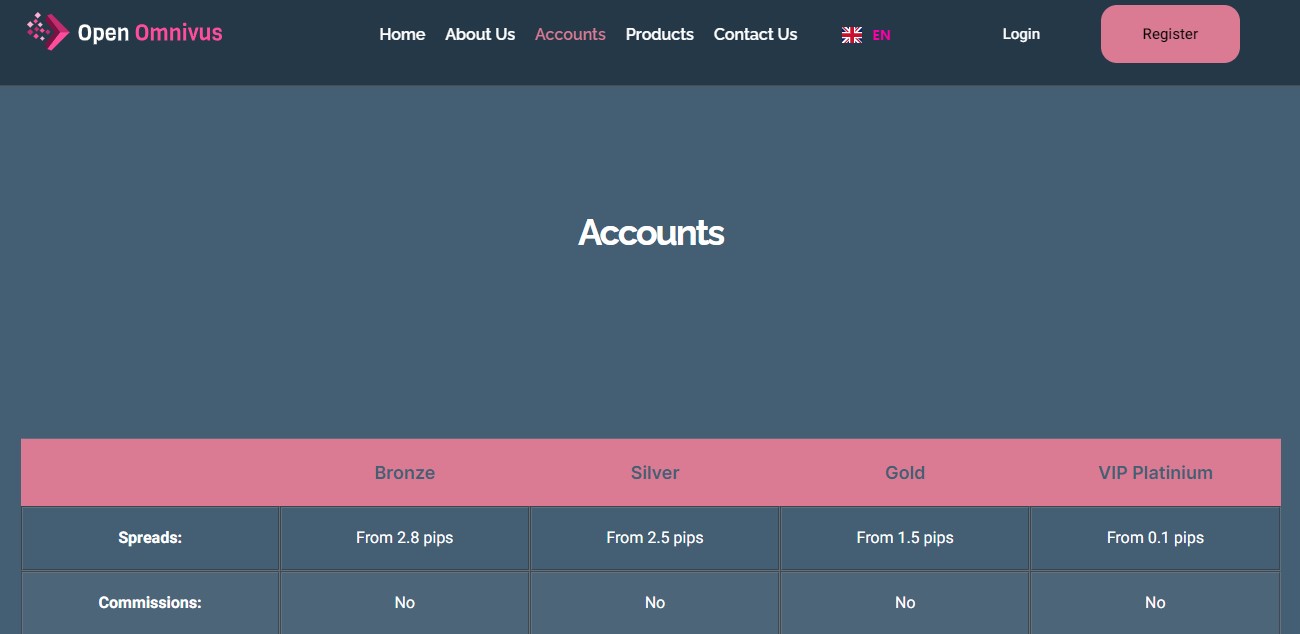Viewport: 1300px width, 634px height.
Task: Click the Bronze commissions No cell
Action: click(x=405, y=603)
